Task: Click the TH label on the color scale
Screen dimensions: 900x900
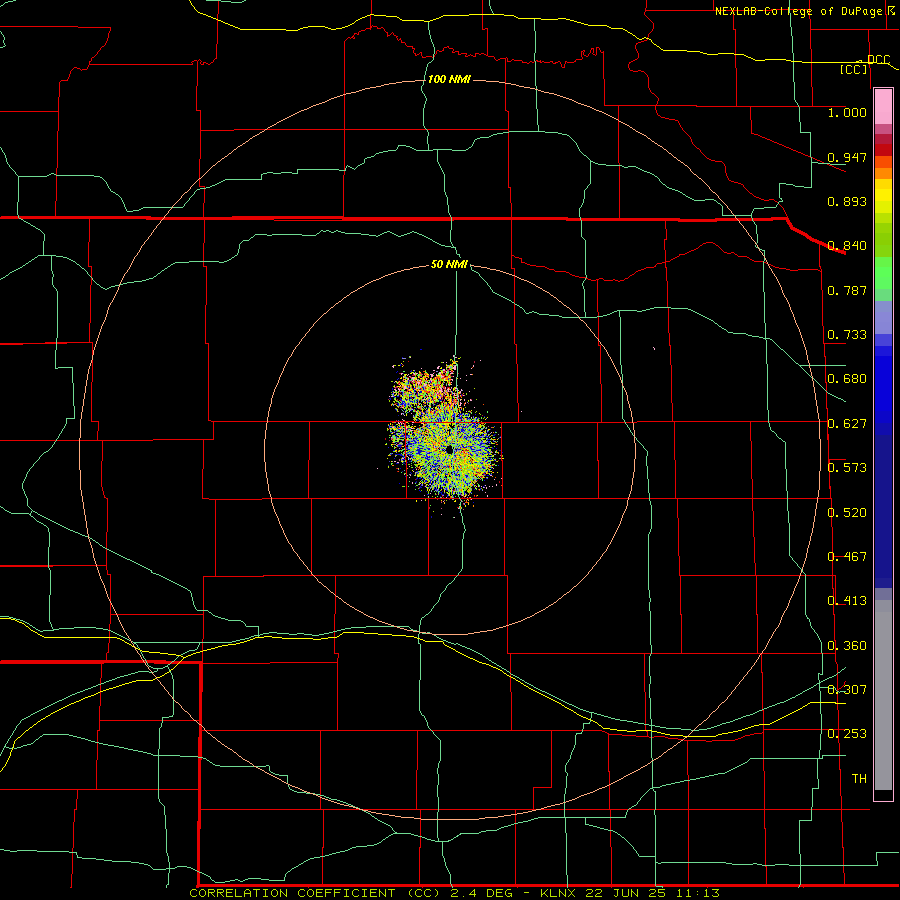Action: click(x=859, y=779)
